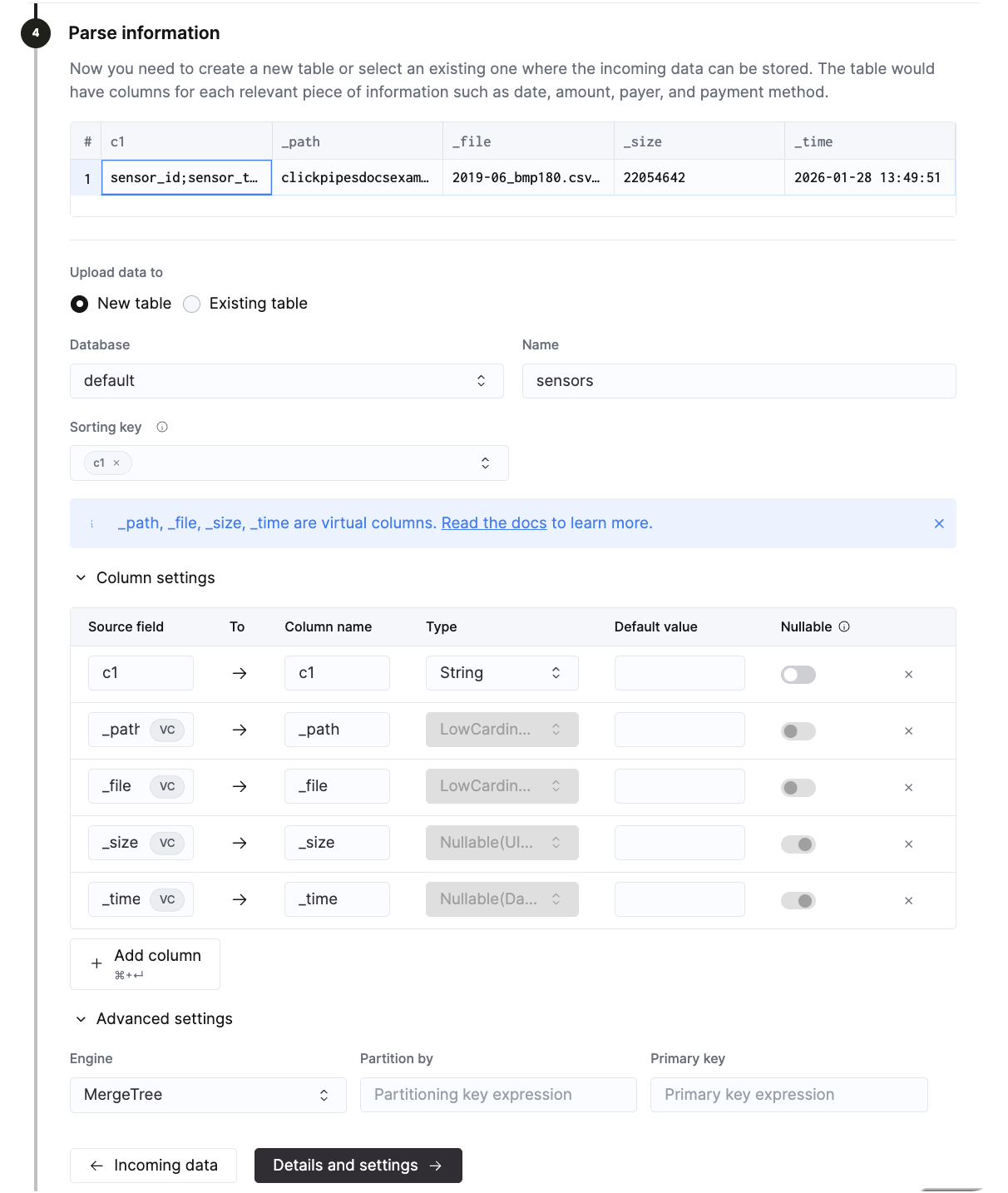Image resolution: width=1008 pixels, height=1193 pixels.
Task: Proceed via Details and settings button
Action: tap(358, 1166)
